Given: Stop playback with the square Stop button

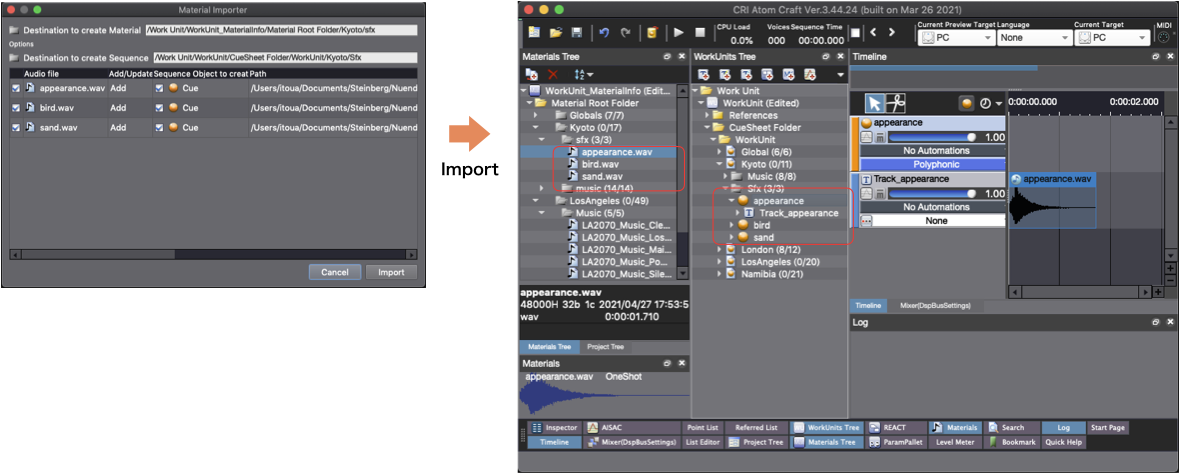Looking at the screenshot, I should point(700,32).
